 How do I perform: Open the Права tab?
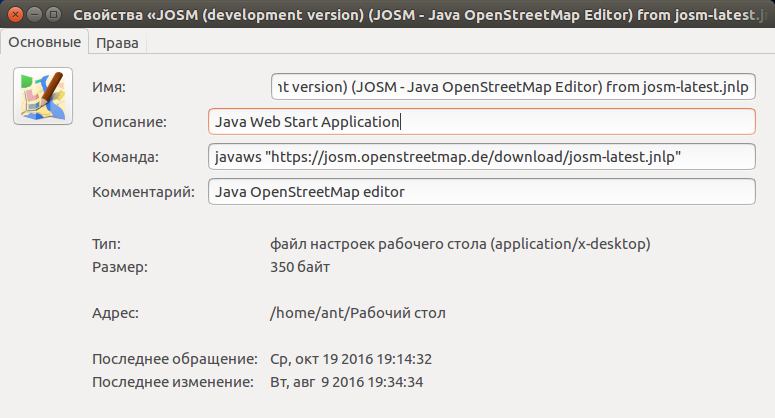(x=117, y=43)
